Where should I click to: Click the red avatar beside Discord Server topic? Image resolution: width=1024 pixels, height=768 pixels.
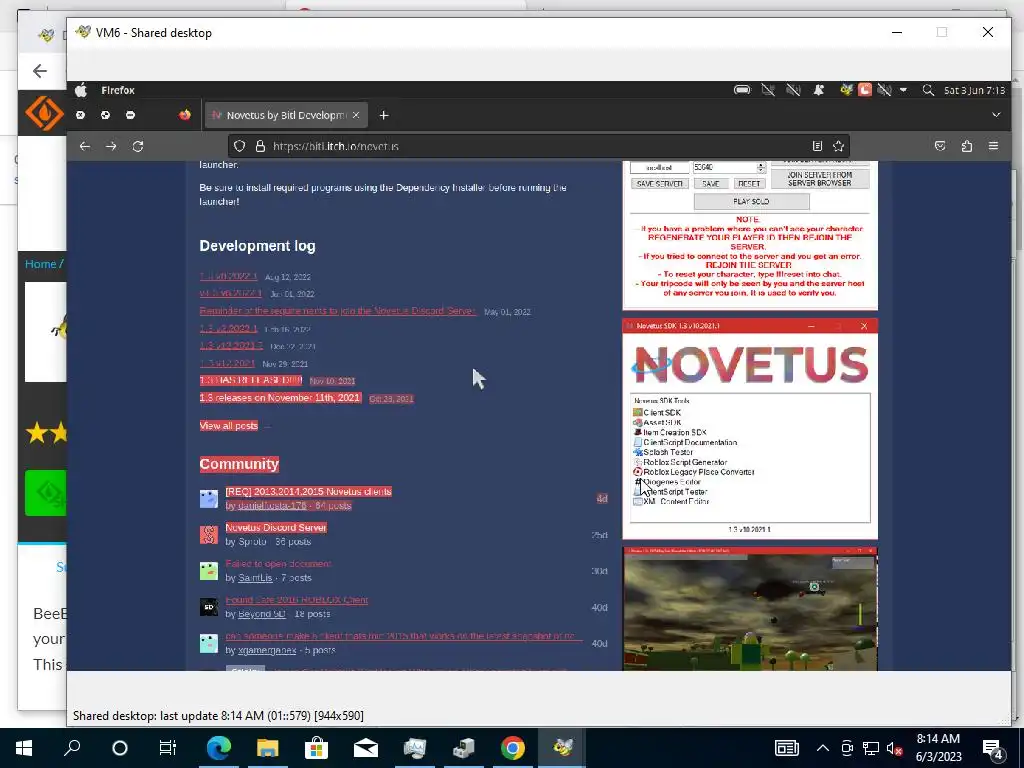pos(208,535)
